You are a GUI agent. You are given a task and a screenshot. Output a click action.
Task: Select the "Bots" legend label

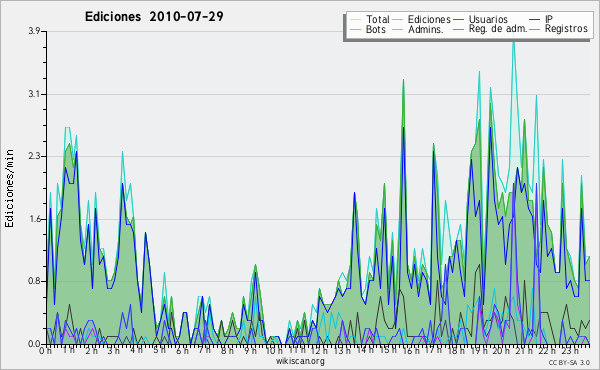[x=376, y=29]
